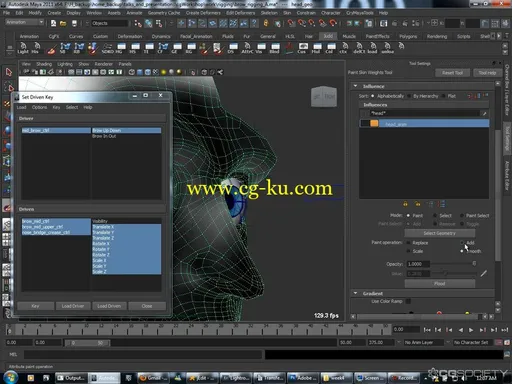The height and width of the screenshot is (384, 512).
Task: Open the Skin menu
Action: 287,13
